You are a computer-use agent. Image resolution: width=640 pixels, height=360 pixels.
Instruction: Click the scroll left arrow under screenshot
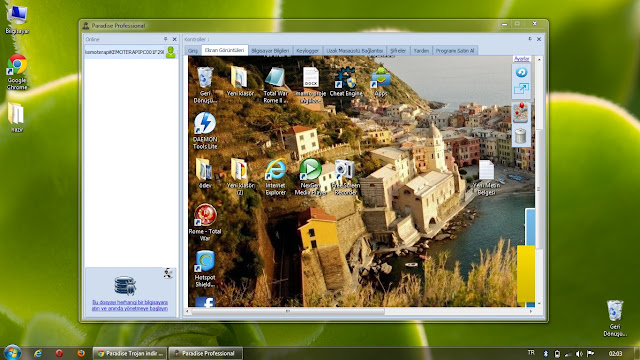click(x=187, y=311)
